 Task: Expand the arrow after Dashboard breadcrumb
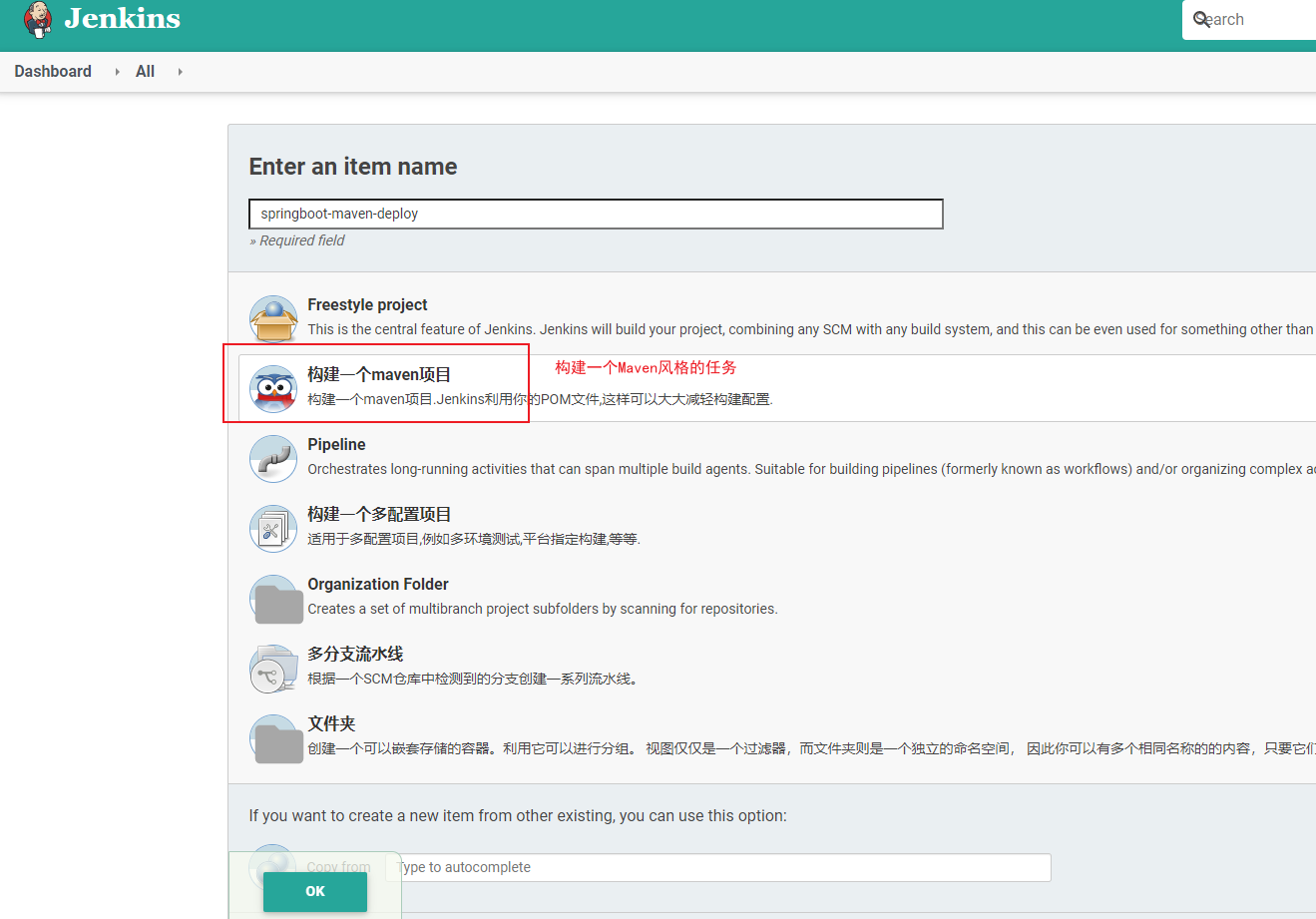point(117,72)
